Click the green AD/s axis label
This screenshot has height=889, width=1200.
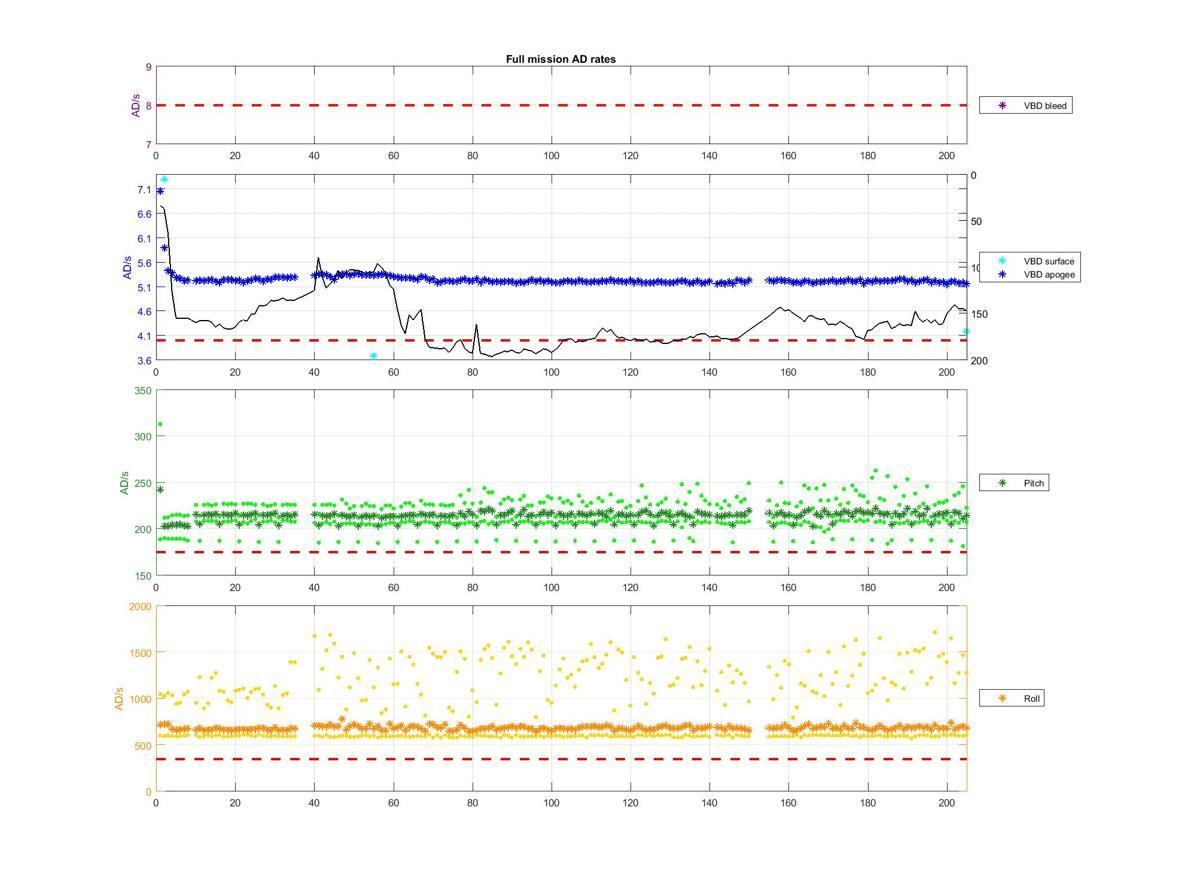pos(125,483)
